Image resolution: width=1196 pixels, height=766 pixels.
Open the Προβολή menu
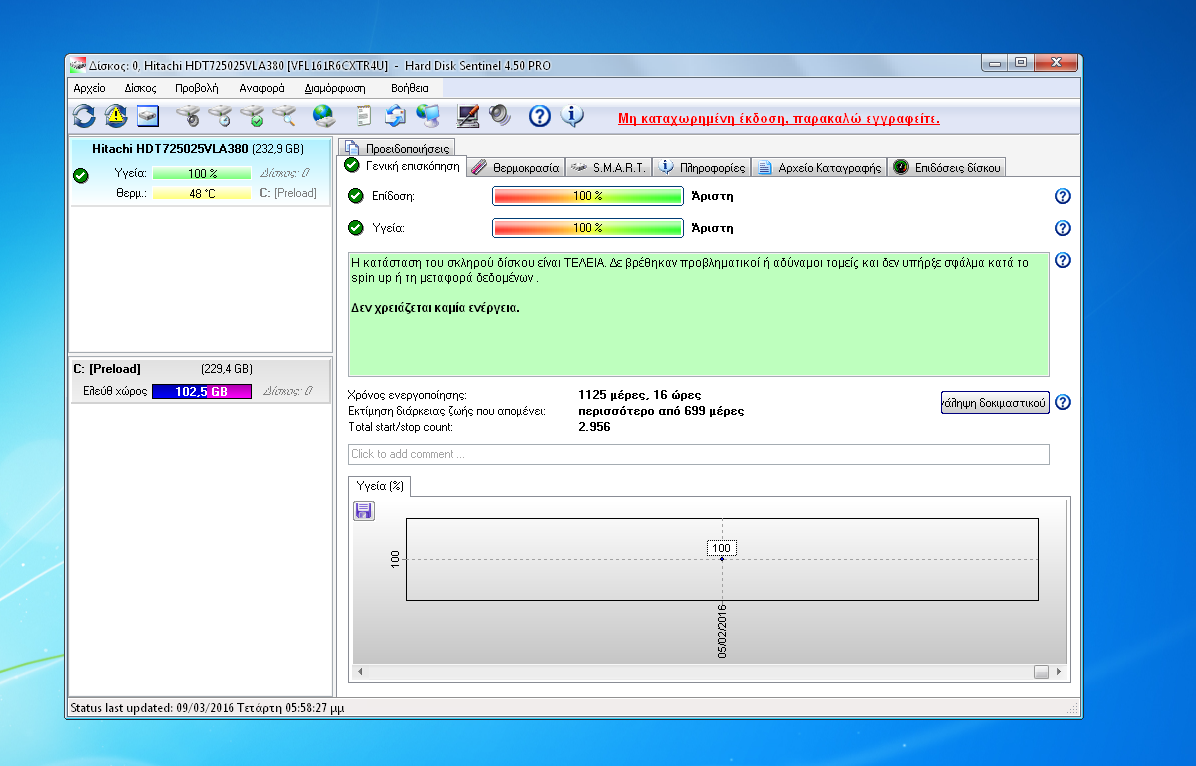tap(197, 89)
